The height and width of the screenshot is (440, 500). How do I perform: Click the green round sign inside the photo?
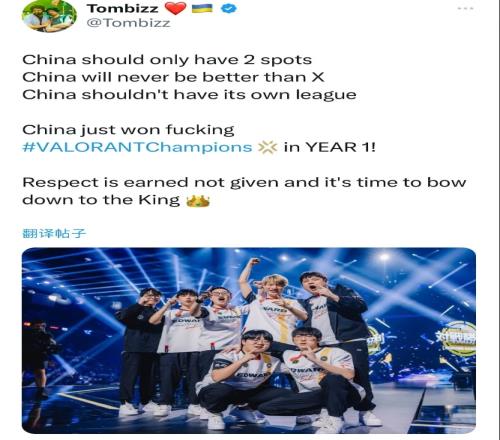point(459,338)
